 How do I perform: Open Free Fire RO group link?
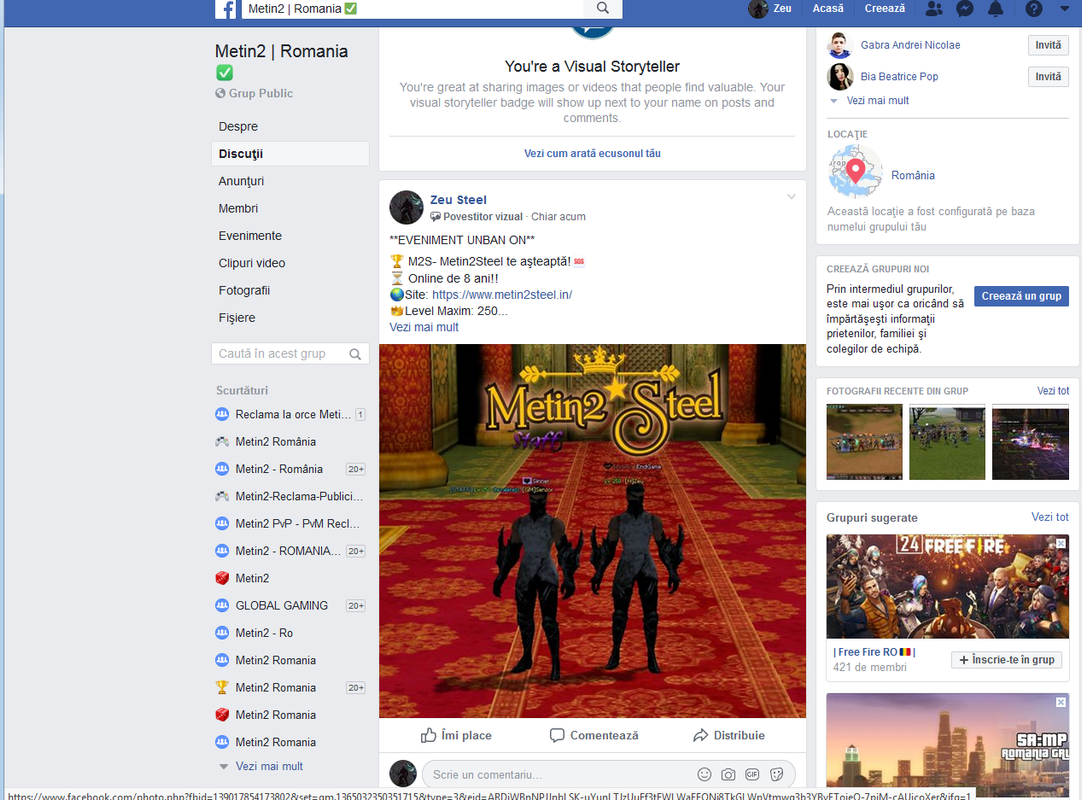pos(874,652)
